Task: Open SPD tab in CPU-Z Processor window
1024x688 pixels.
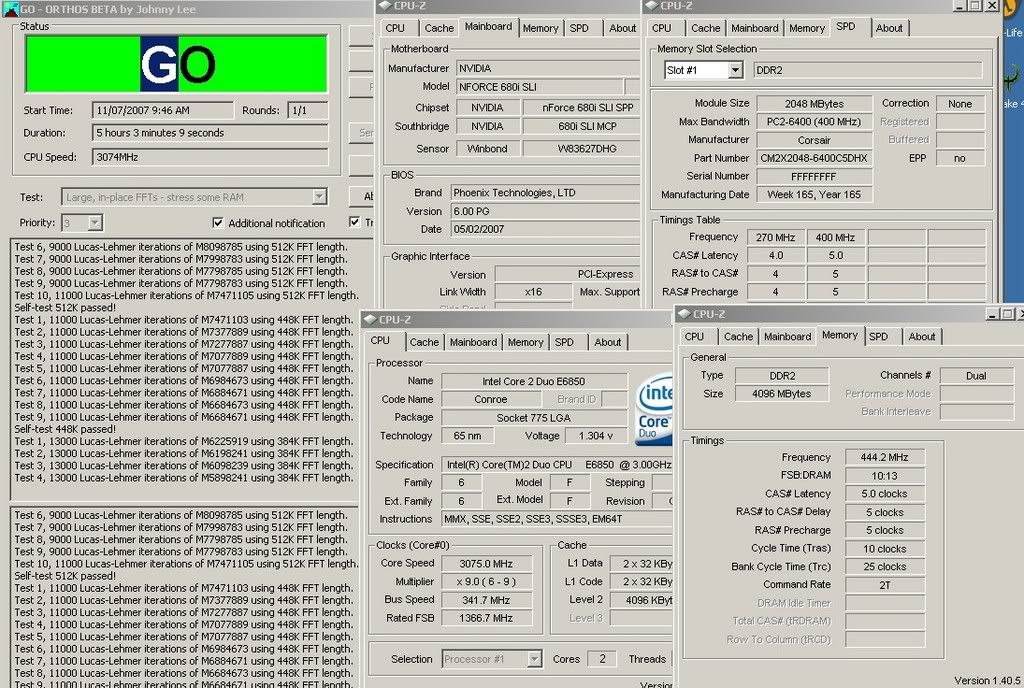Action: coord(564,342)
